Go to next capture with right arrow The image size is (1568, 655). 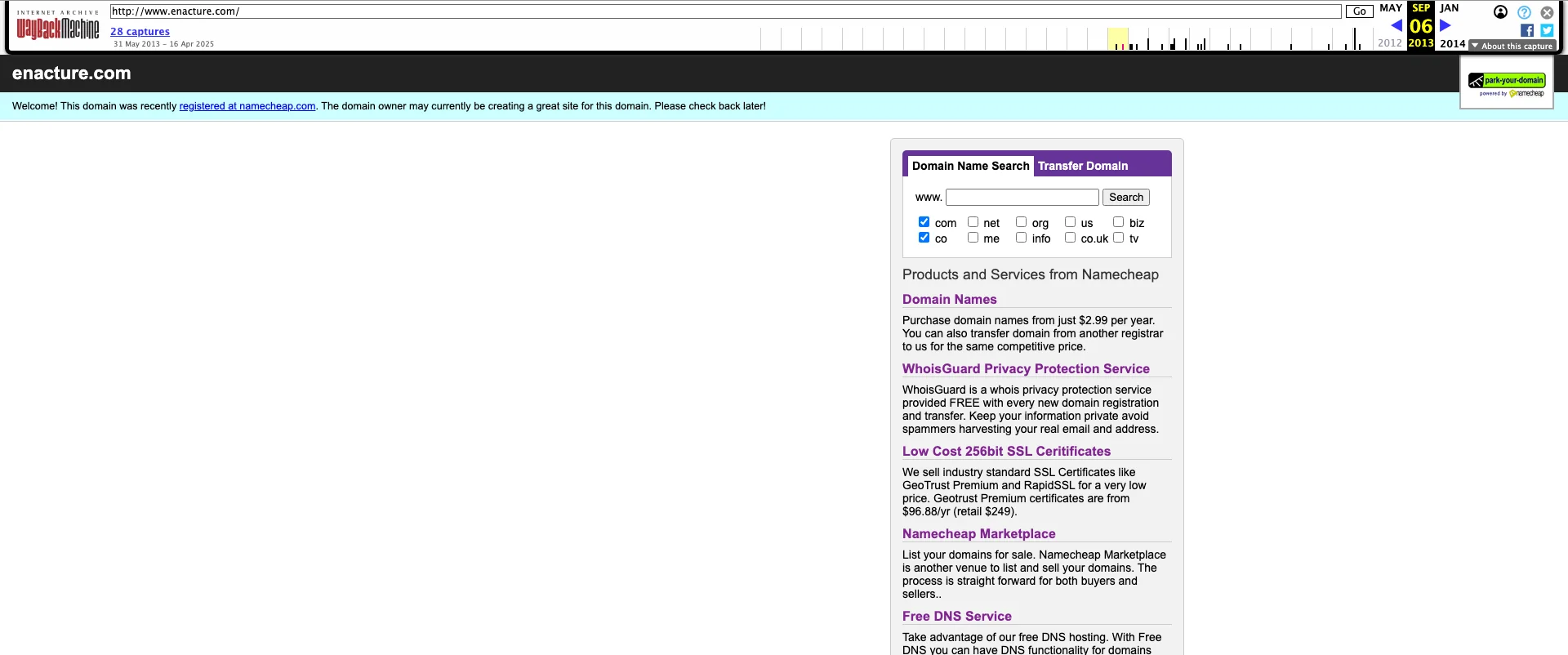click(x=1445, y=25)
